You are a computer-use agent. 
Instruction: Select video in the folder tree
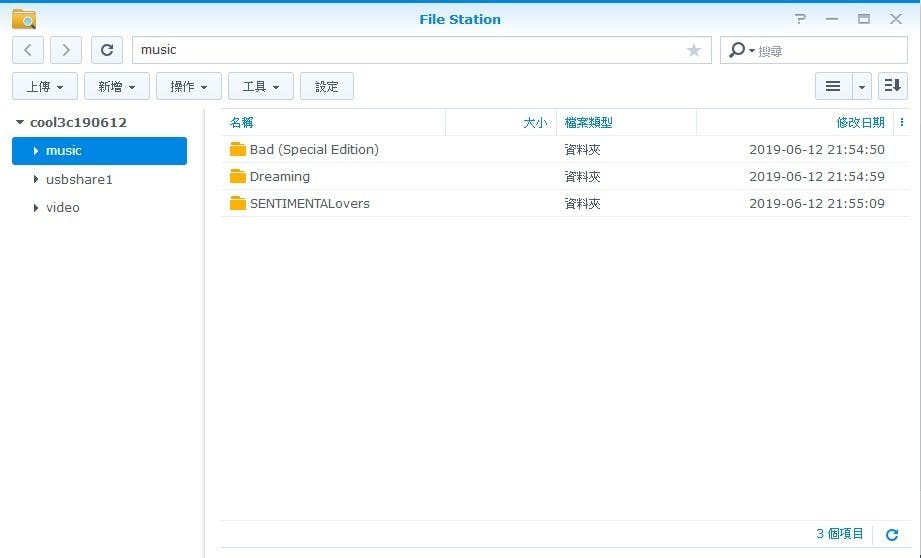[x=63, y=207]
